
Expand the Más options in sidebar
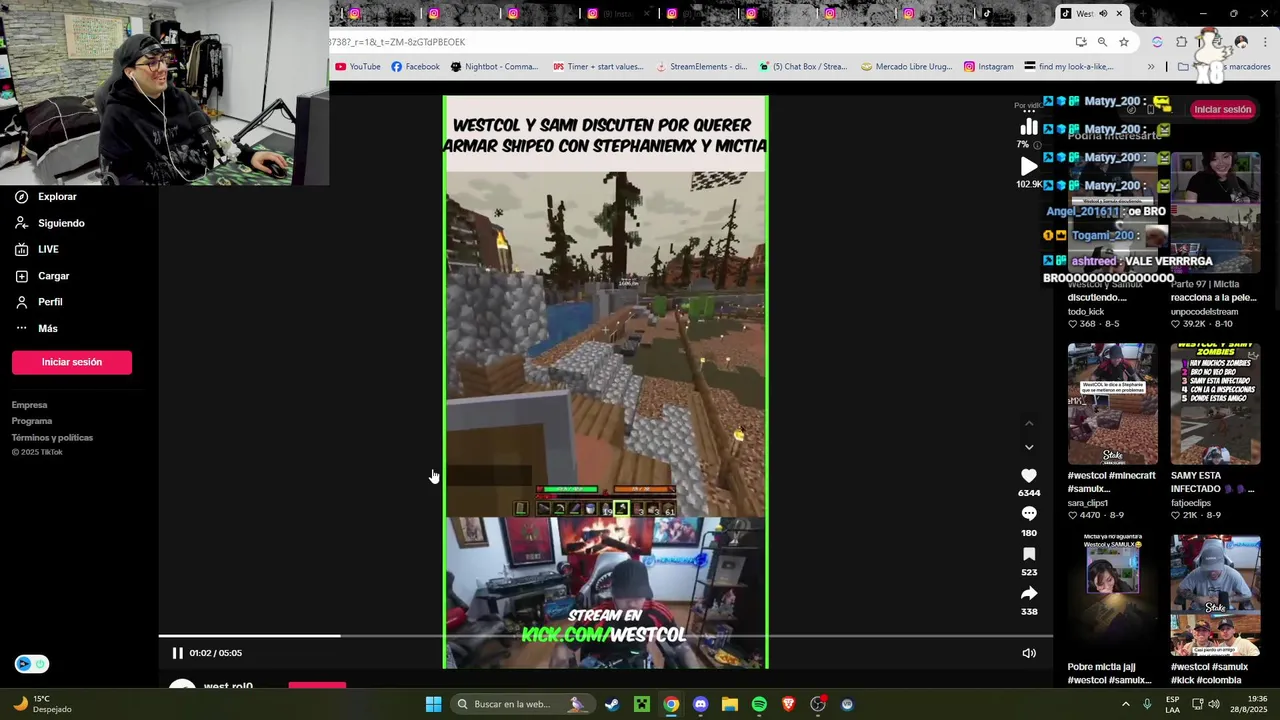(36, 328)
